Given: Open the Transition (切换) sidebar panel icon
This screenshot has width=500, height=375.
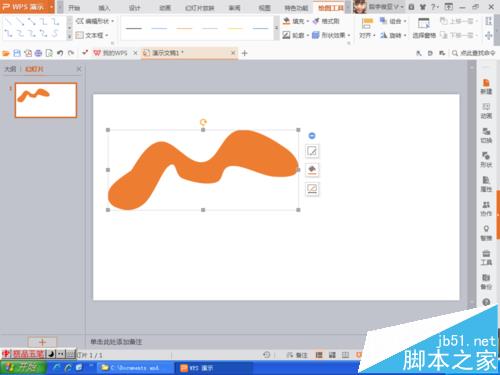Looking at the screenshot, I should tap(486, 135).
